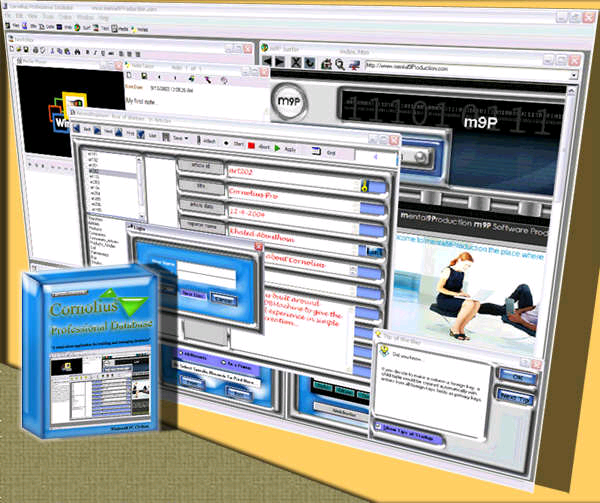This screenshot has width=600, height=503.
Task: Expand the Save dropdown in record toolbar
Action: pyautogui.click(x=187, y=136)
